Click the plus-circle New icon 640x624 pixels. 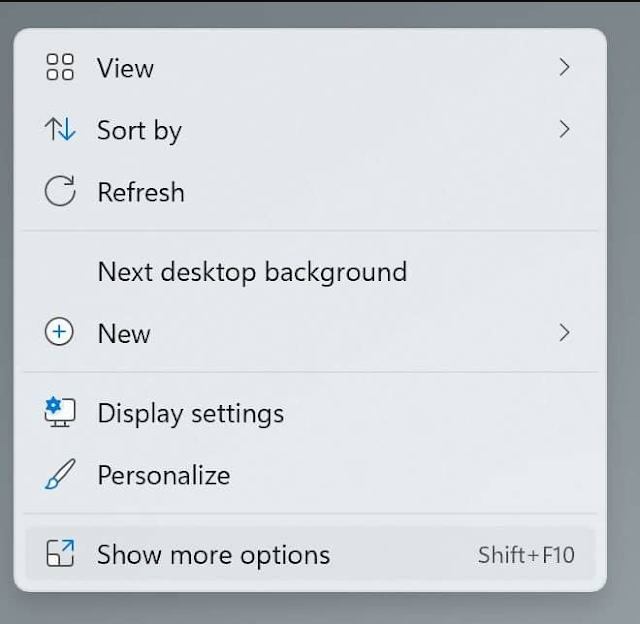pyautogui.click(x=59, y=332)
